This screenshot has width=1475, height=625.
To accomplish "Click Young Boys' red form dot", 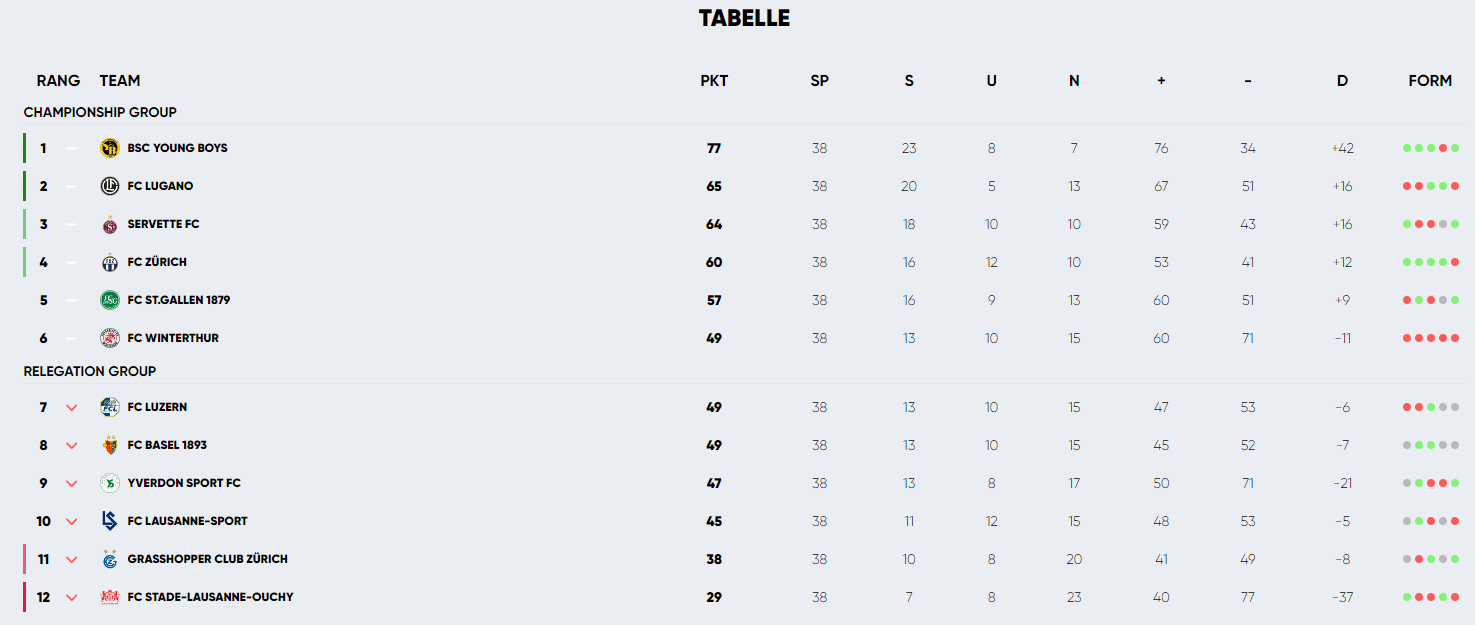I will pyautogui.click(x=1443, y=148).
